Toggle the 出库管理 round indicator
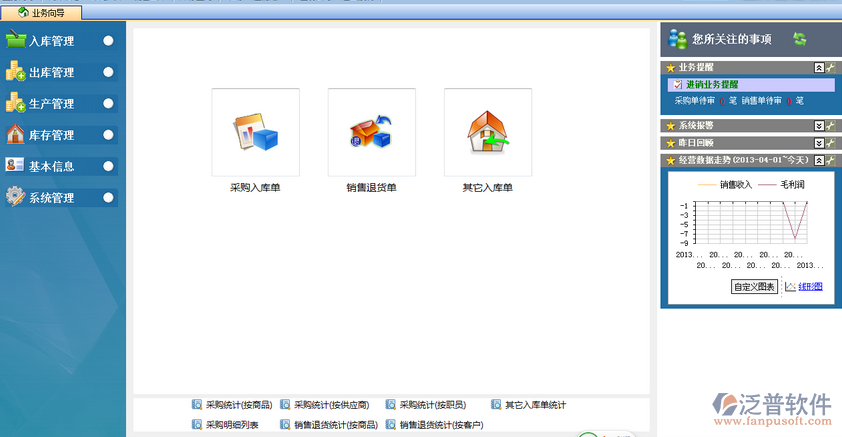The height and width of the screenshot is (437, 842). pos(108,72)
